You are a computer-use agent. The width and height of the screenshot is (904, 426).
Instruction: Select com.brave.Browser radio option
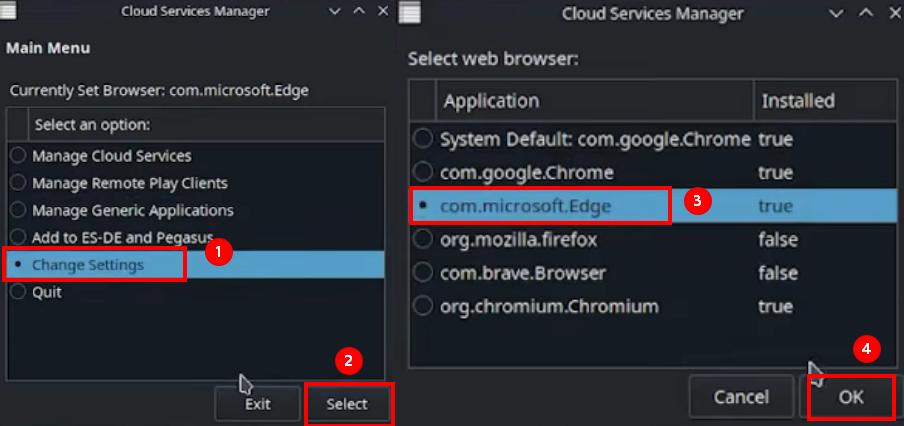(423, 273)
